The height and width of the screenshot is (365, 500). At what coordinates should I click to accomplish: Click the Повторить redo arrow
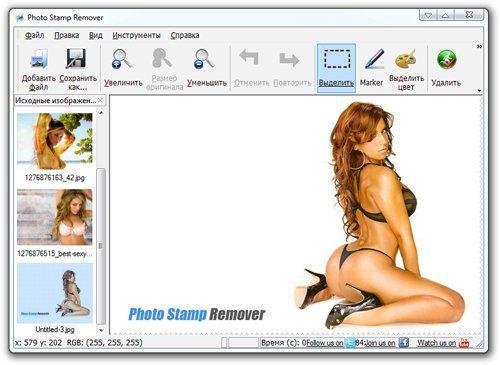point(289,59)
